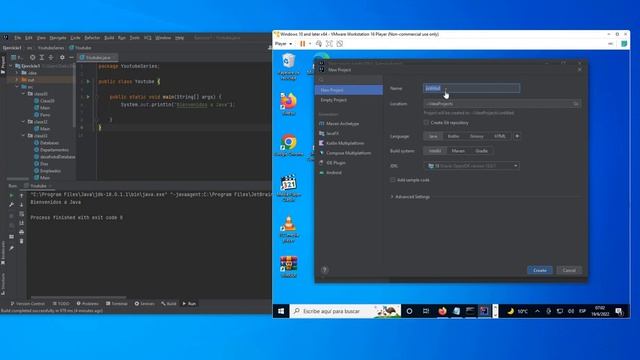Screen dimensions: 640x360
Task: Open Terminal tool window tab
Action: coord(117,304)
